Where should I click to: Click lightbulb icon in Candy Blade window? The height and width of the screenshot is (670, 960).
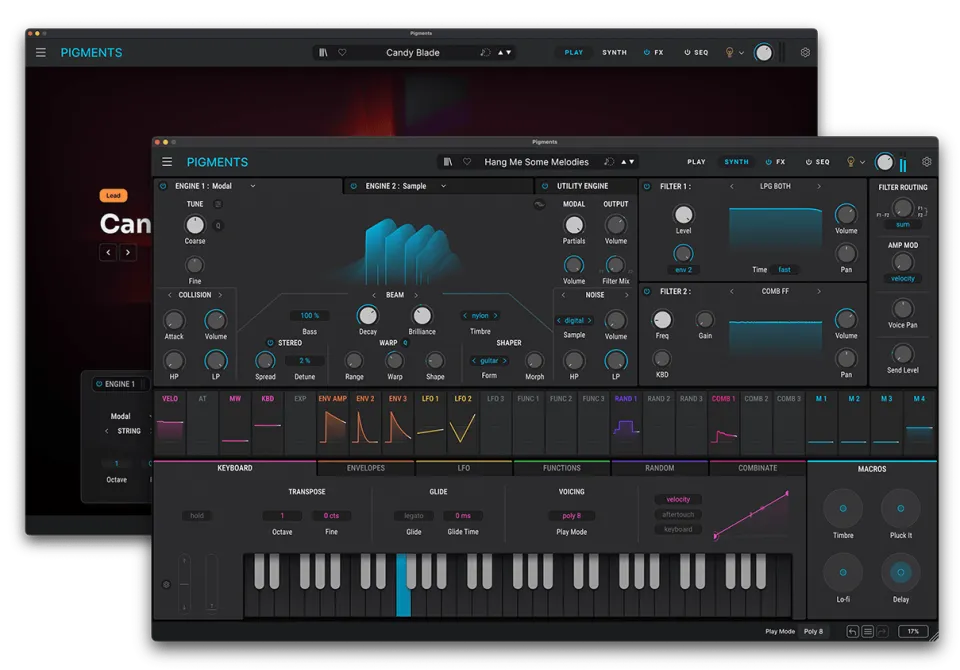click(729, 53)
